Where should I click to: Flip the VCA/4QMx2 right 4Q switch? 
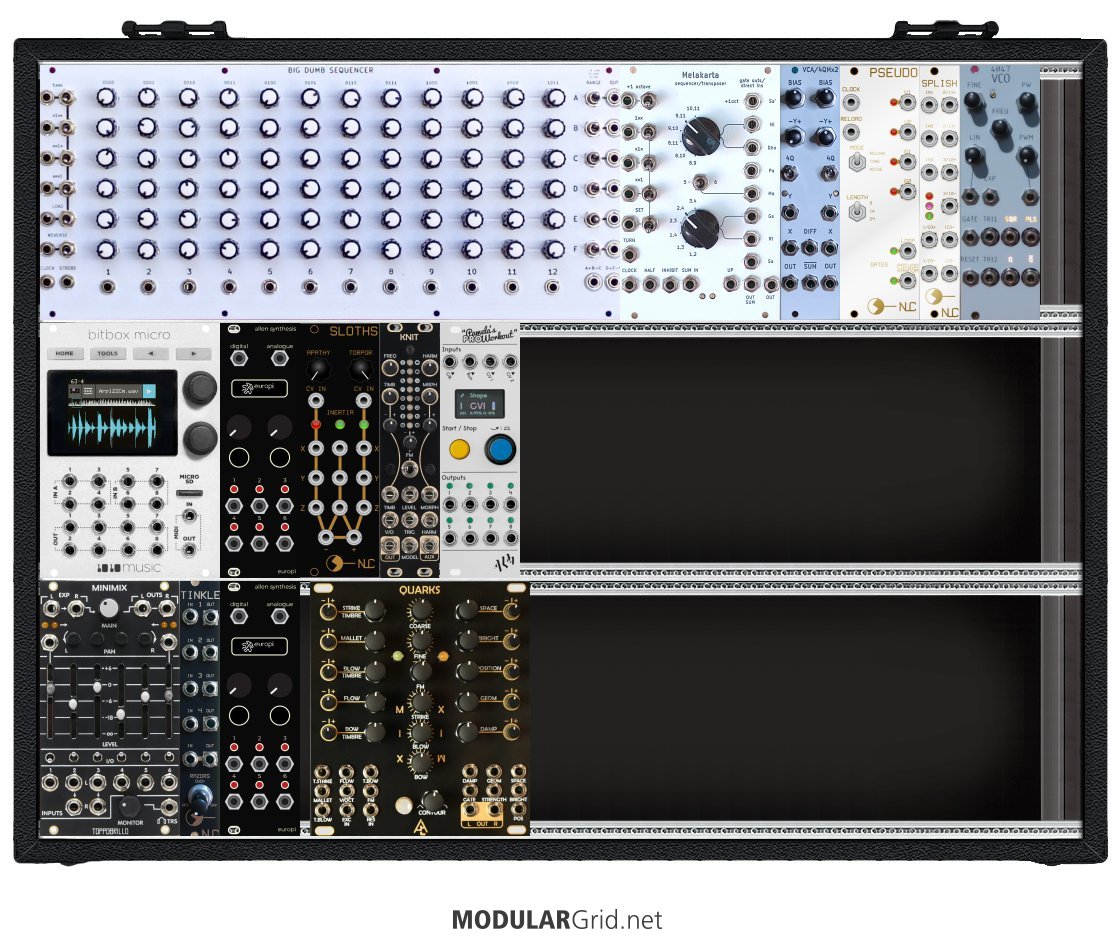828,173
